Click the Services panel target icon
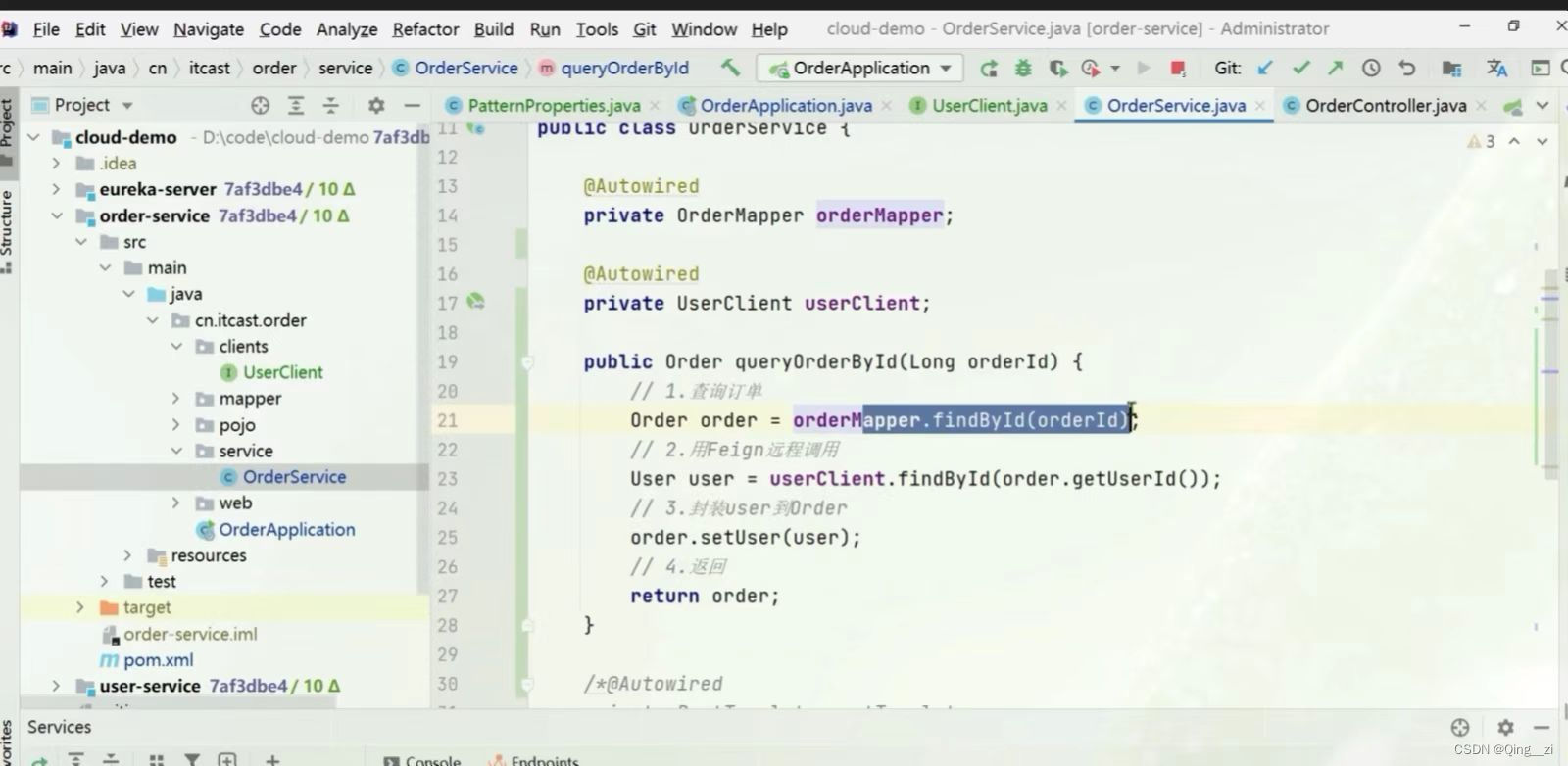This screenshot has height=766, width=1568. (1460, 727)
